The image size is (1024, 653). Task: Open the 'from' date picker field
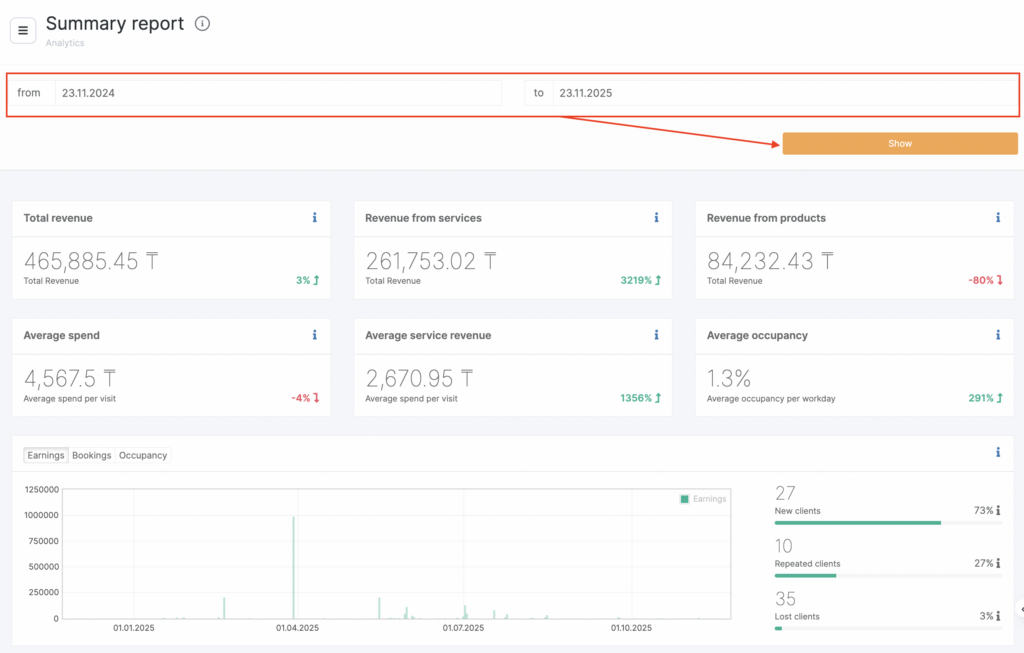click(278, 93)
